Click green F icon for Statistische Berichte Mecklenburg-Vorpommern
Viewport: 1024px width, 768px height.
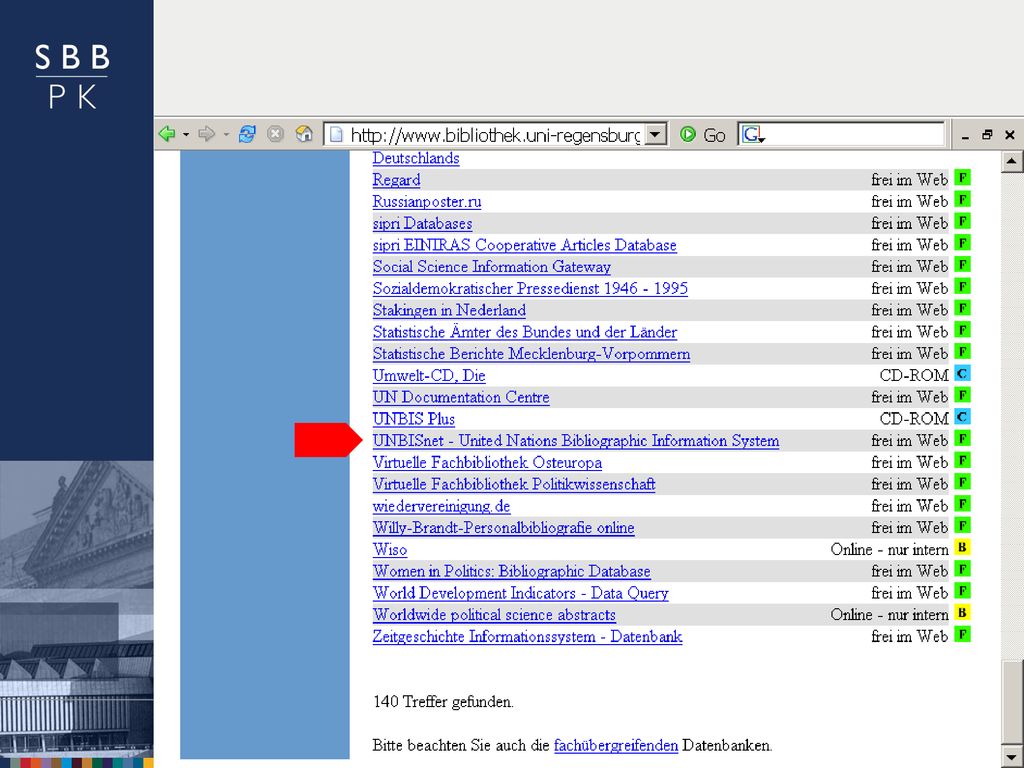962,351
